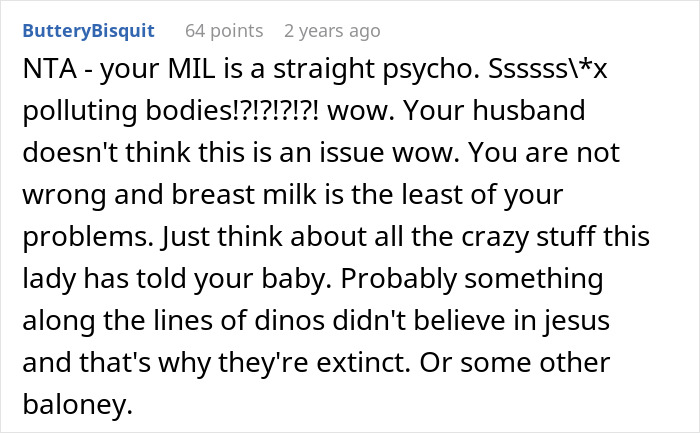Click 'Your husband' in the comment
The width and height of the screenshot is (700, 433).
(534, 114)
